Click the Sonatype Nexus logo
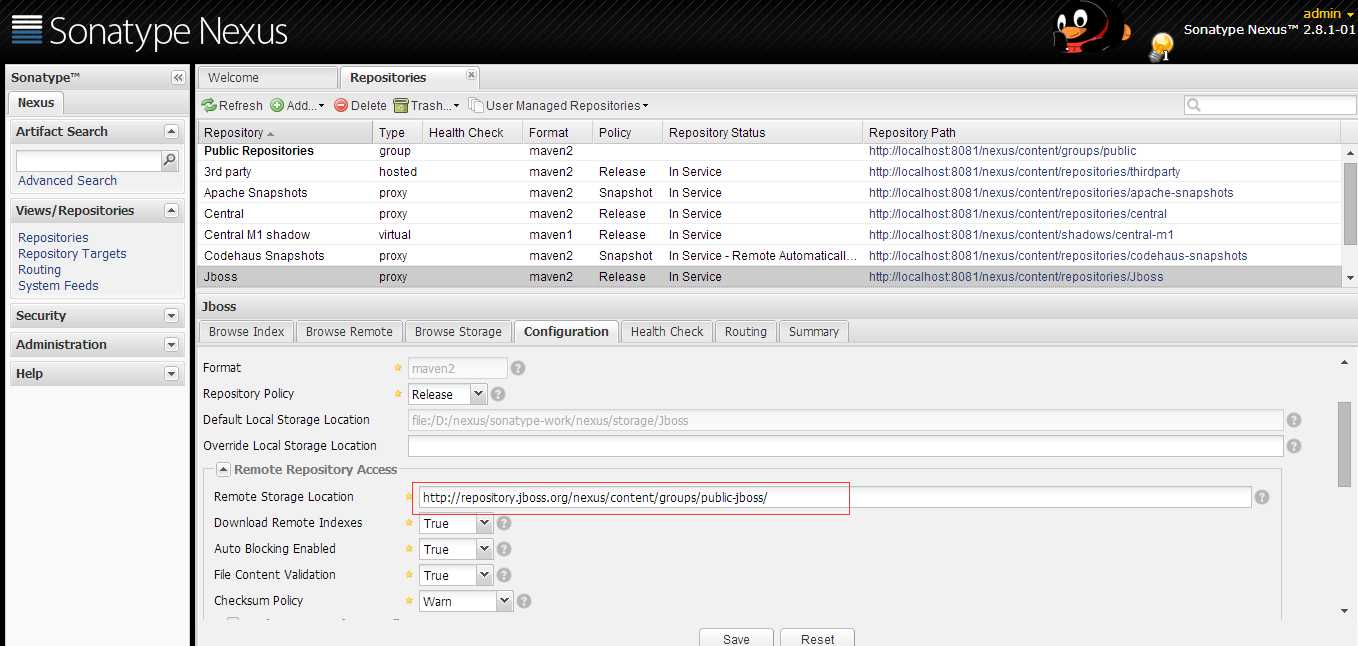The height and width of the screenshot is (646, 1358). click(150, 31)
